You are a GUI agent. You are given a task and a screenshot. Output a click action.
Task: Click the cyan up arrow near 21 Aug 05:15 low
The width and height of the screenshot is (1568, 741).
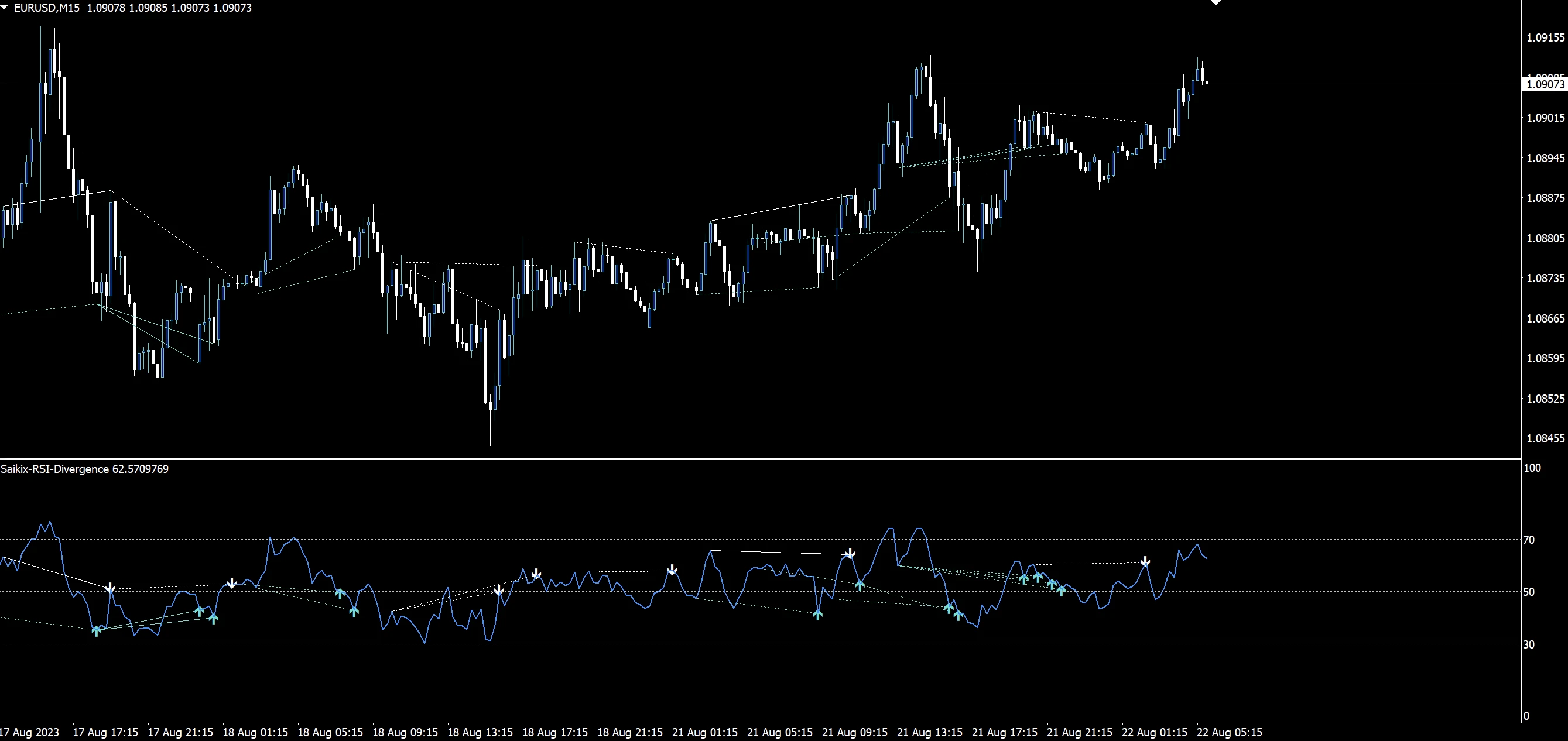pos(817,615)
